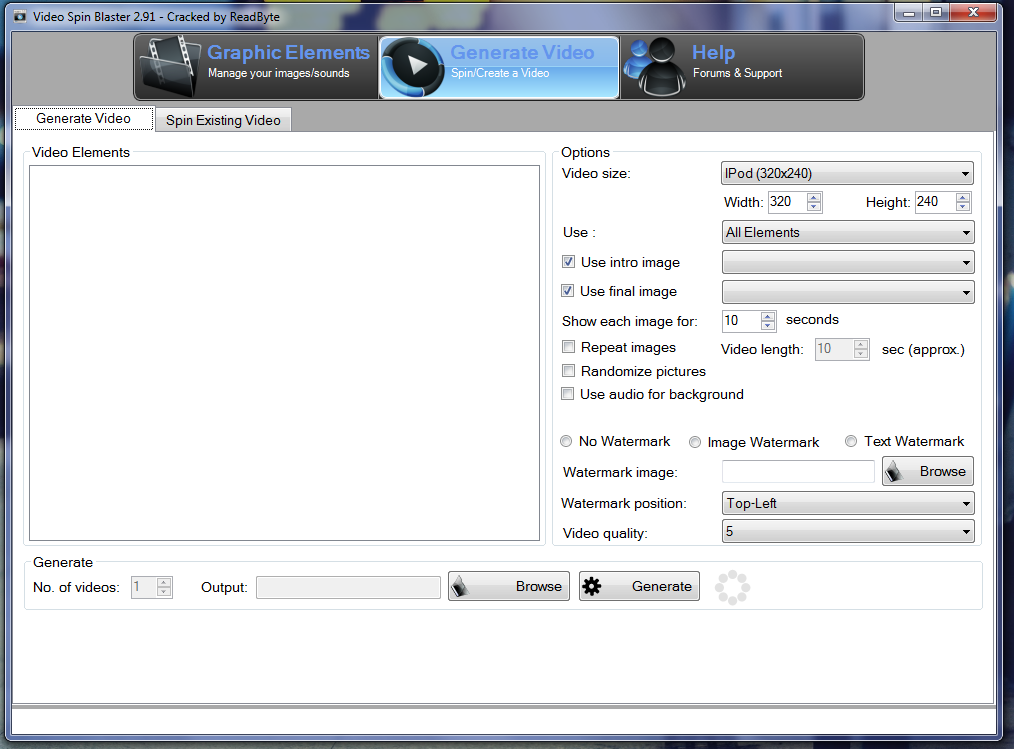Open Help via the people icon

tap(654, 66)
